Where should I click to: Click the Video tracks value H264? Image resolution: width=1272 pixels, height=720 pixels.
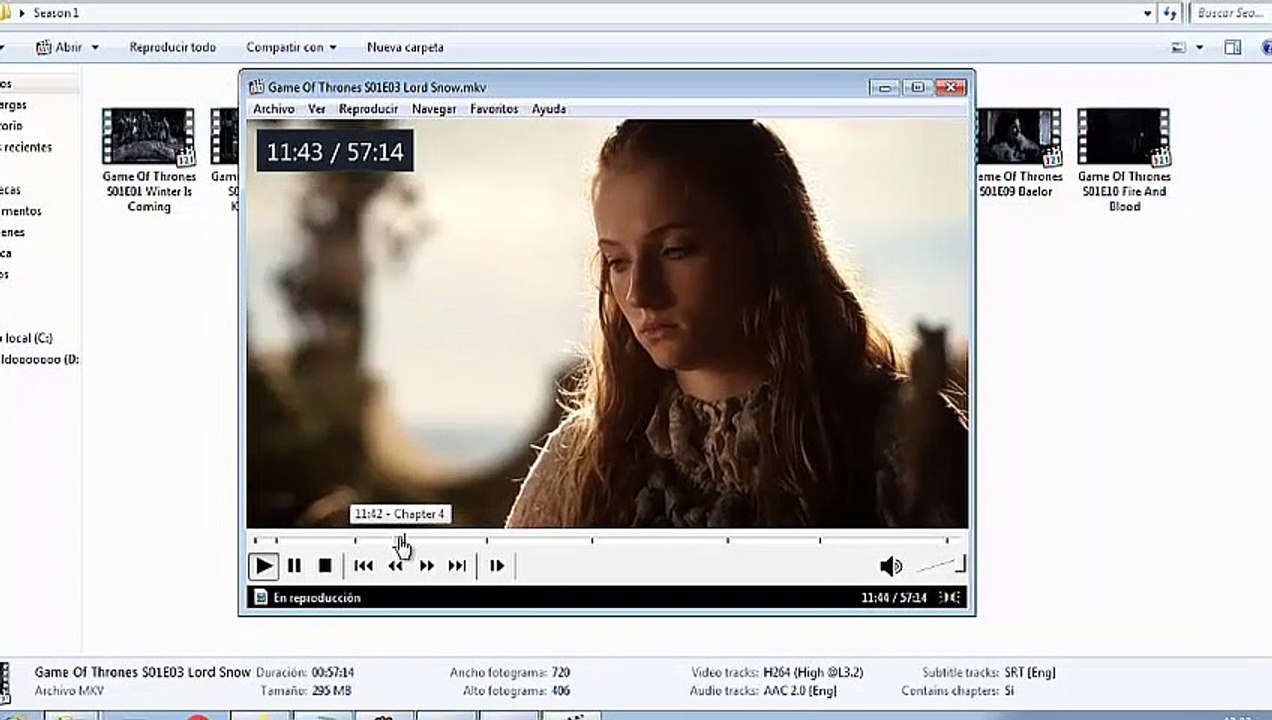pyautogui.click(x=811, y=673)
